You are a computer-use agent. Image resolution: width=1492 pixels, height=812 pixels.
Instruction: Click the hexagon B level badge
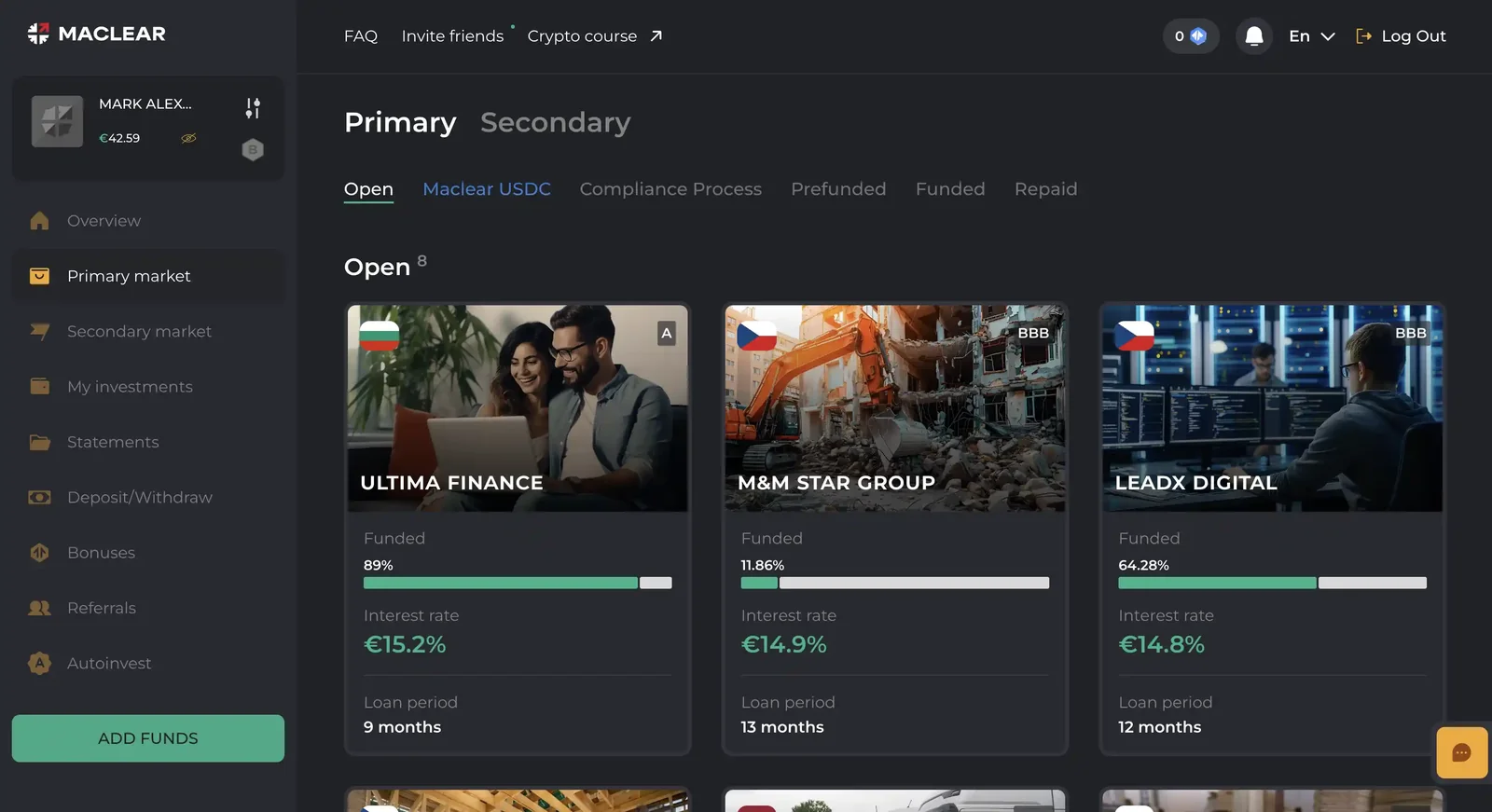(253, 149)
